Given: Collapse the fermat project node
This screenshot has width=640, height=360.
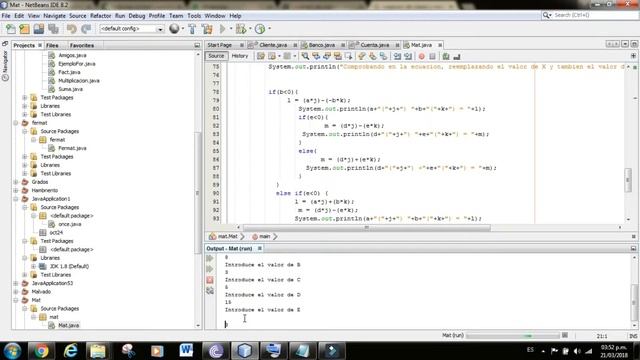Looking at the screenshot, I should pyautogui.click(x=16, y=123).
